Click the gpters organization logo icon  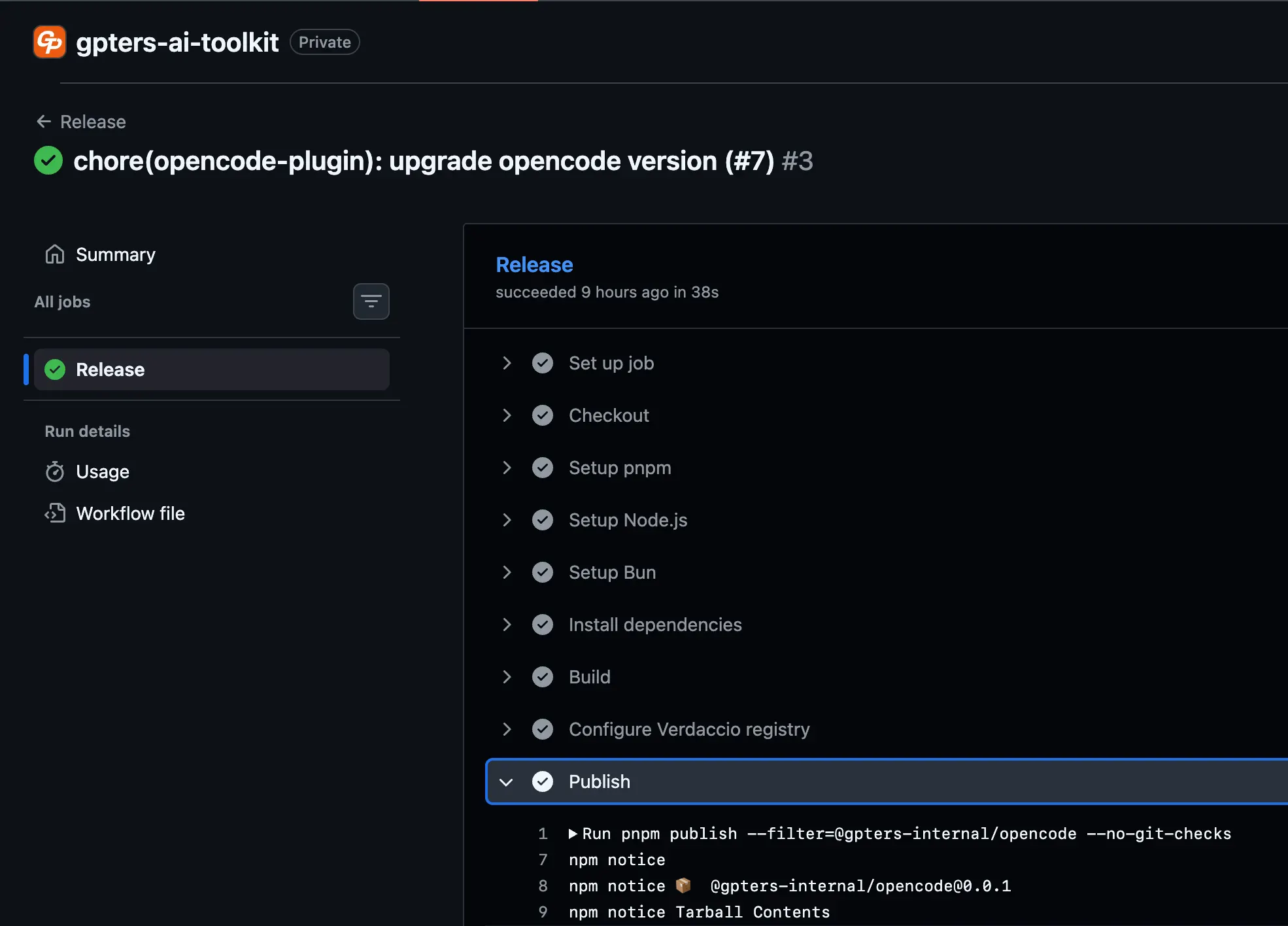pyautogui.click(x=50, y=42)
